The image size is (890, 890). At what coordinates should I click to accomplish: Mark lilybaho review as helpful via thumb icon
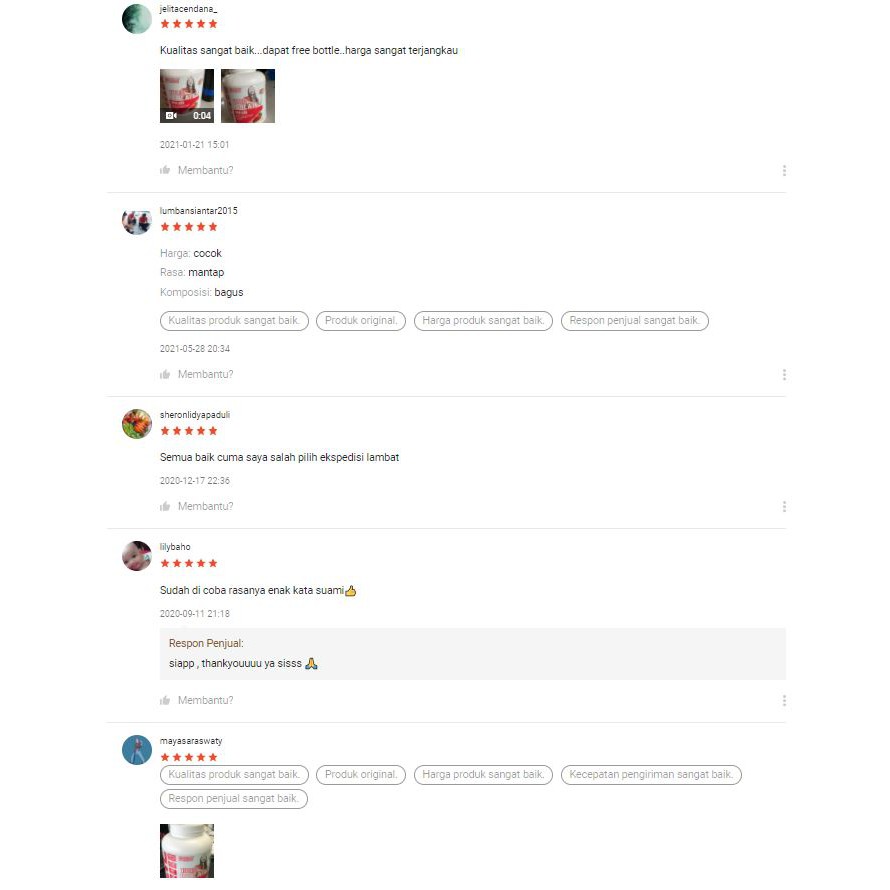(165, 700)
